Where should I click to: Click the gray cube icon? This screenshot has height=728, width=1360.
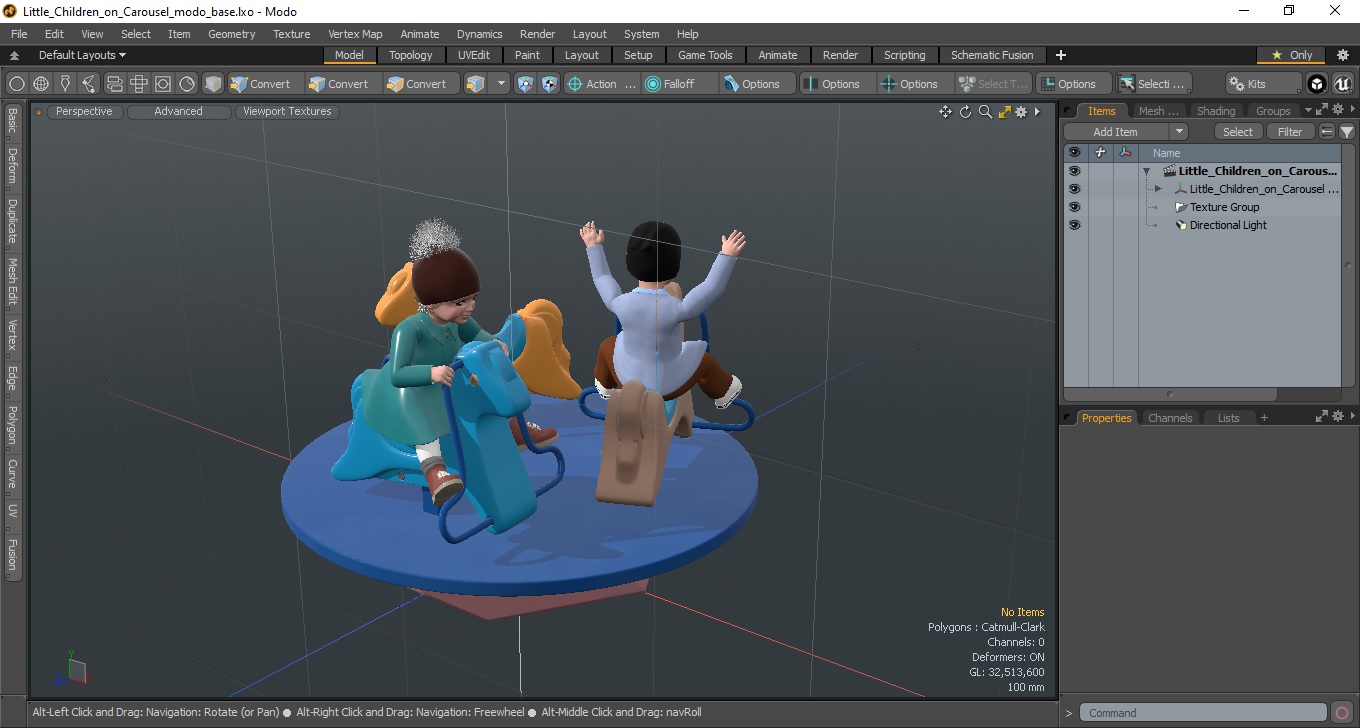[213, 84]
